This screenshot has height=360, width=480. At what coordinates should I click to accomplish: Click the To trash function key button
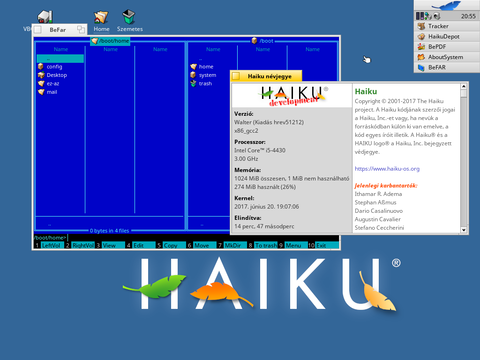click(266, 245)
